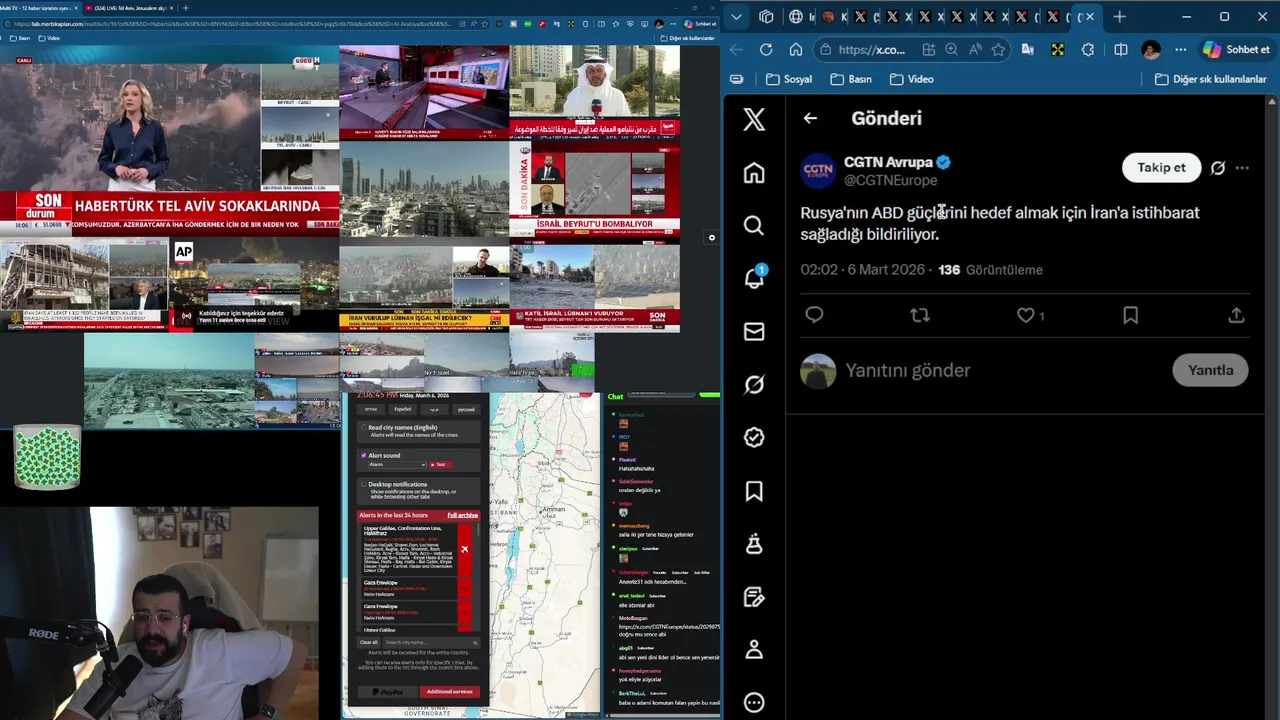Open Sosyal bookmarks folder

788,79
